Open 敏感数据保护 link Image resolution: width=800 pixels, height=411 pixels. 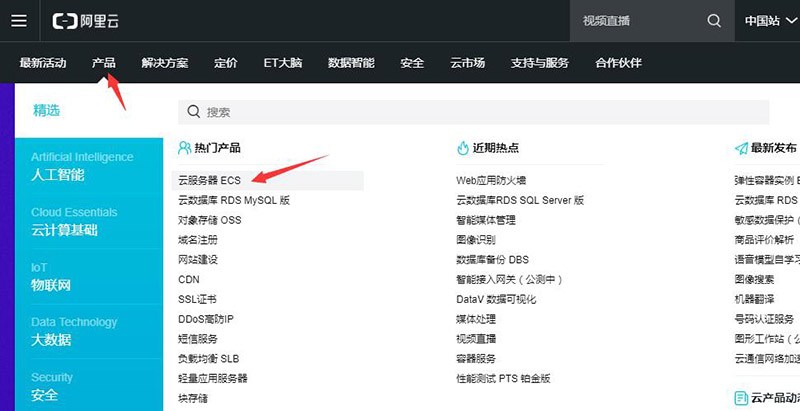(x=767, y=220)
